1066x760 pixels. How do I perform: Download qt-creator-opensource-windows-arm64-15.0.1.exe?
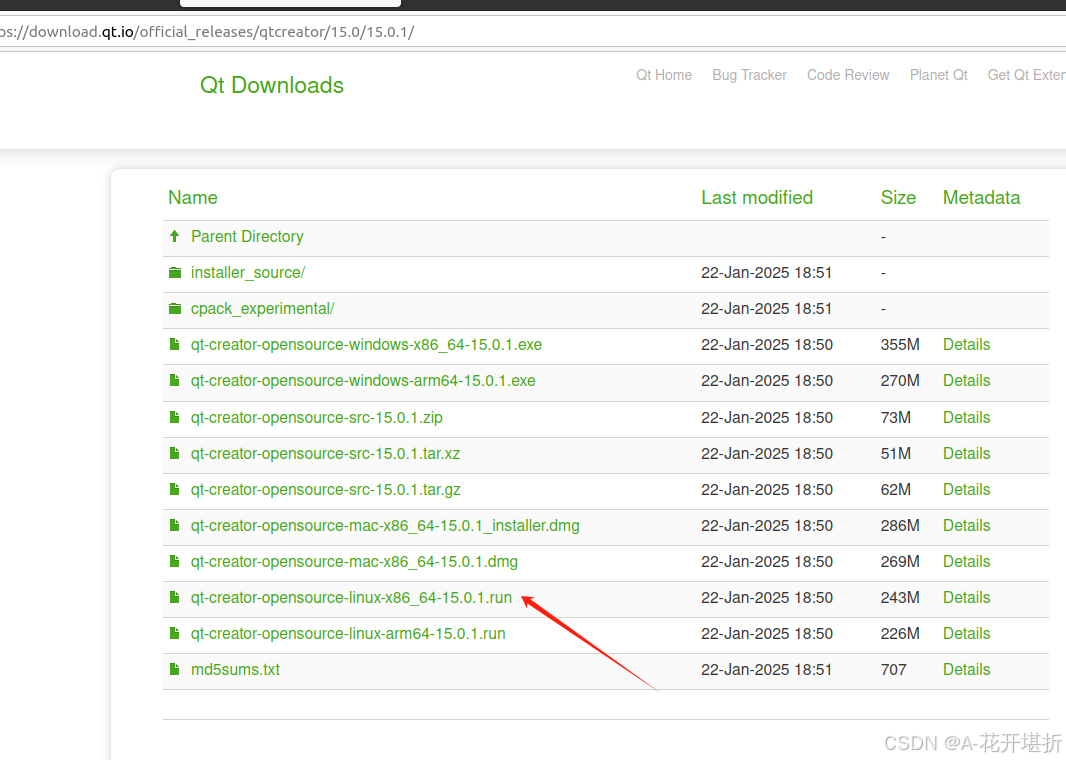pos(363,381)
